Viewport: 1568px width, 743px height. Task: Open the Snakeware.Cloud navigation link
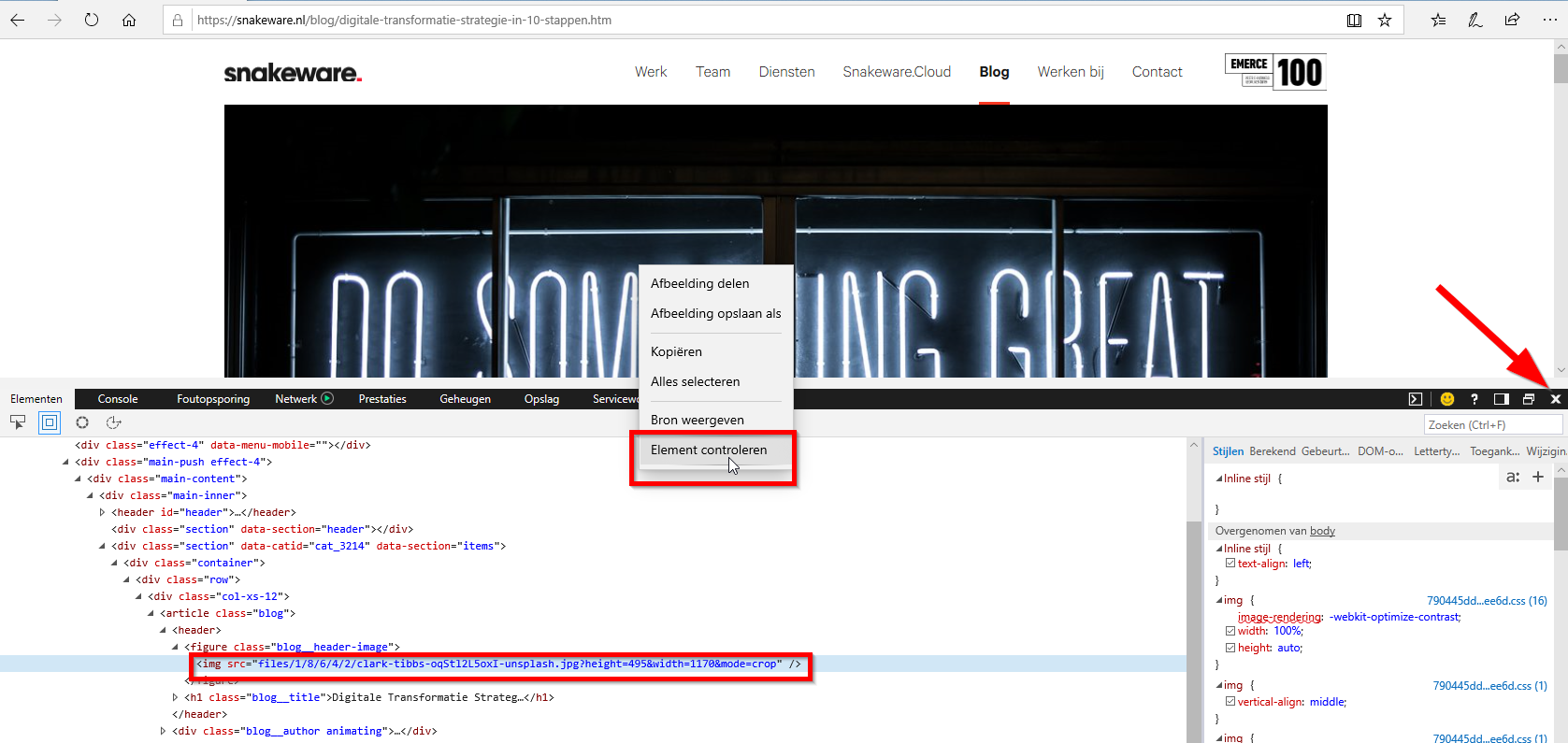tap(897, 72)
